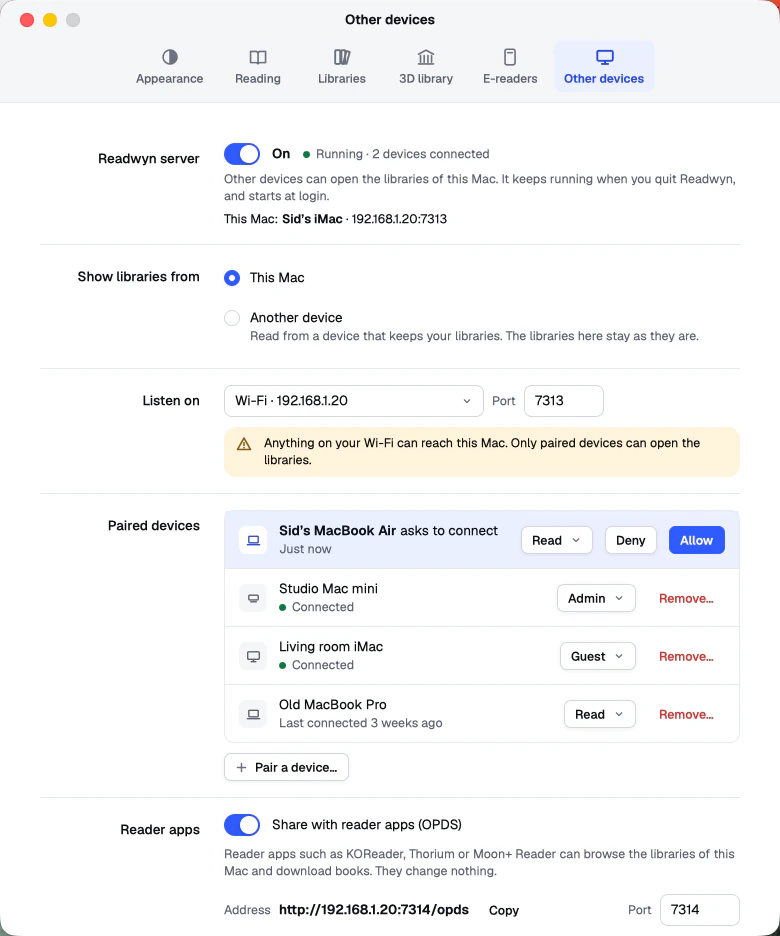780x936 pixels.
Task: Remove the Studio Mac mini device
Action: (x=686, y=599)
